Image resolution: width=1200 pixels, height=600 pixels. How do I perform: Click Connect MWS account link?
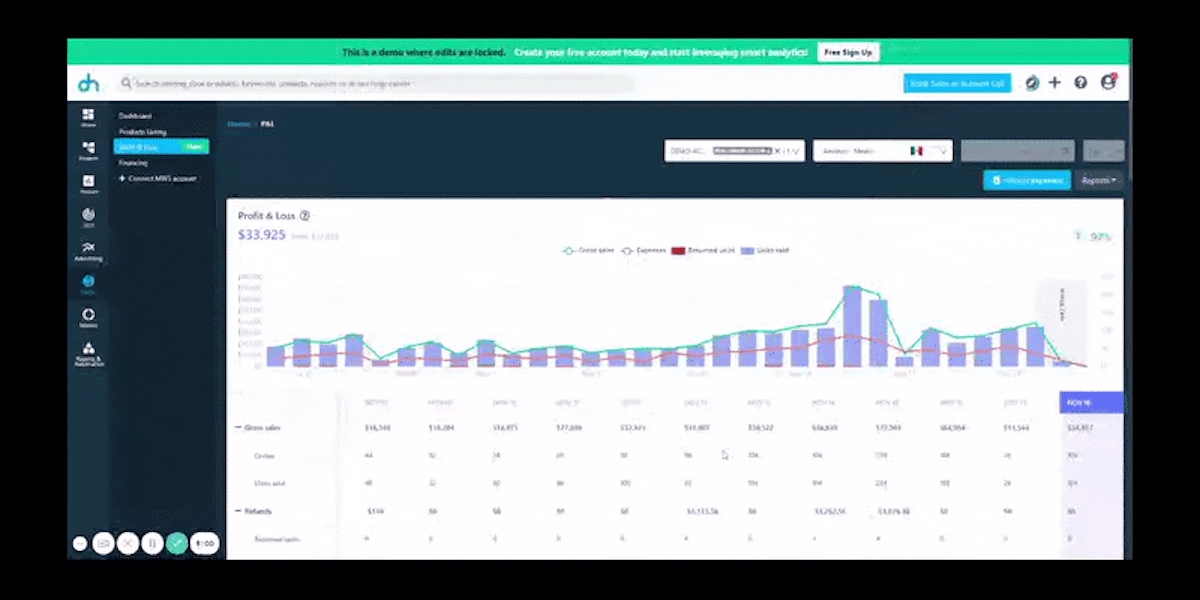[x=158, y=178]
